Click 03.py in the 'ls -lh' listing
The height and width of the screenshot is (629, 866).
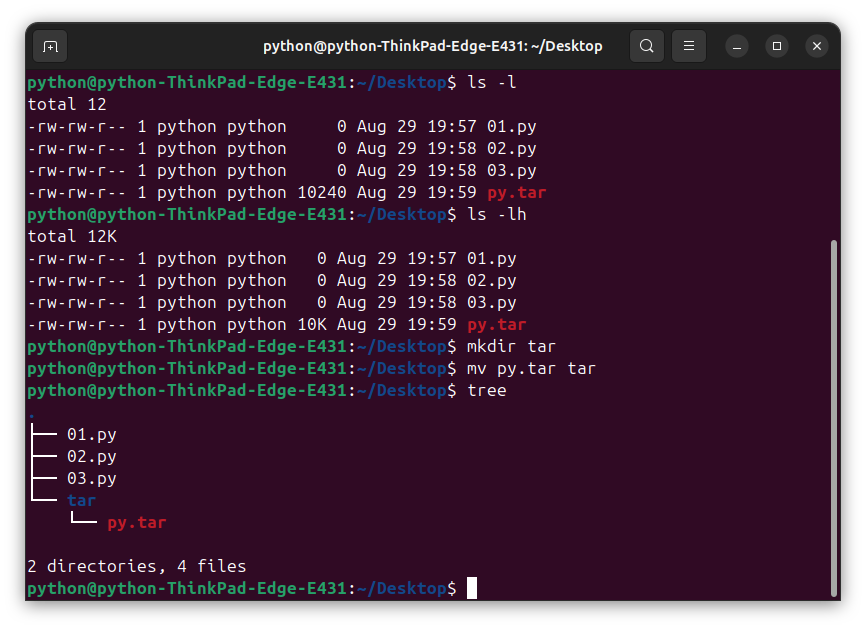(x=492, y=303)
